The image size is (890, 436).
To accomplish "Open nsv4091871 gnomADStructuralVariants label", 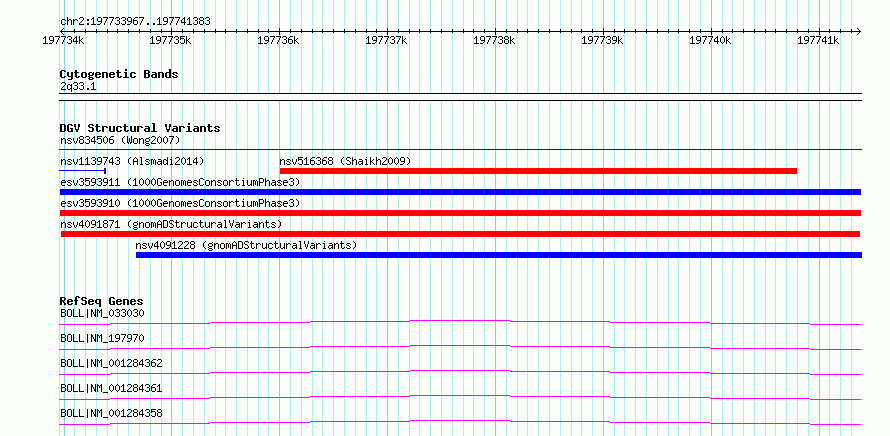I will 171,224.
